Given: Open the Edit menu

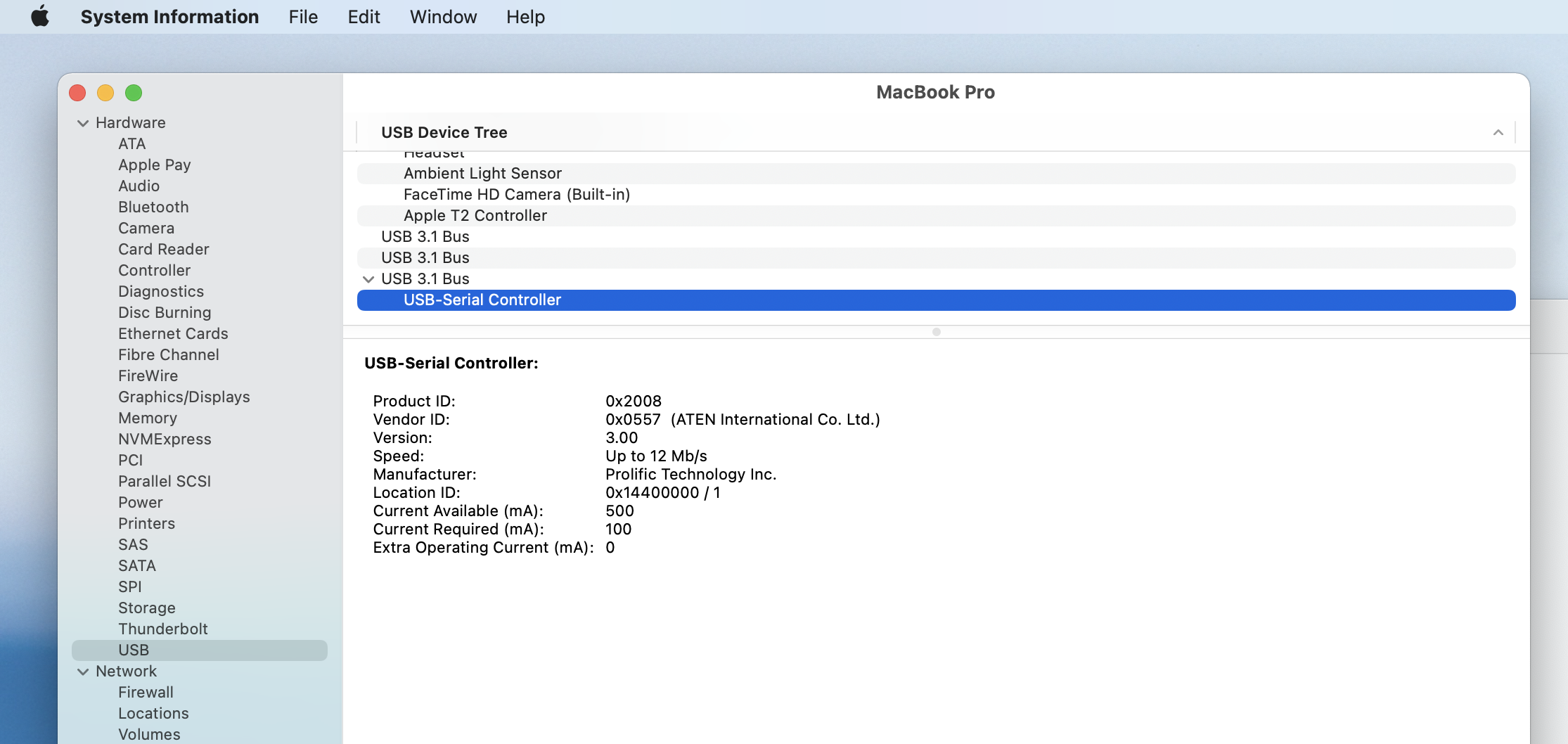Looking at the screenshot, I should pos(364,16).
